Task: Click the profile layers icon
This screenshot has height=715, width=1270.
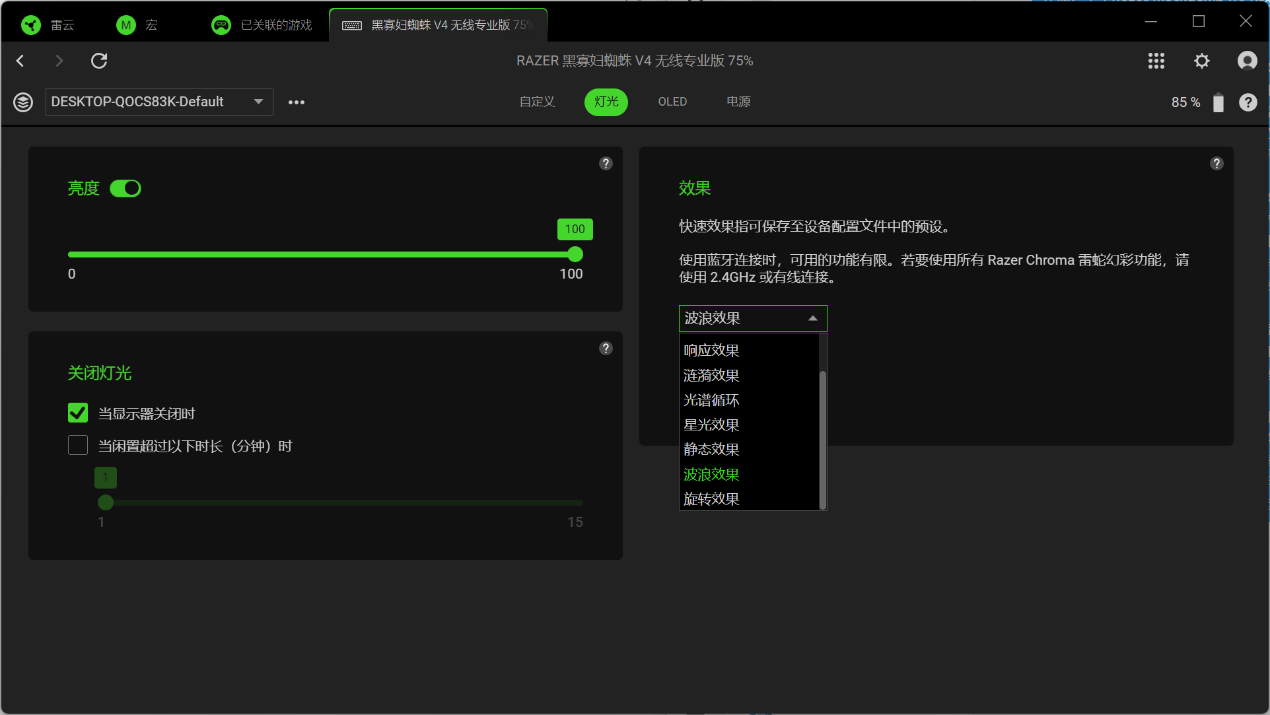Action: point(22,102)
